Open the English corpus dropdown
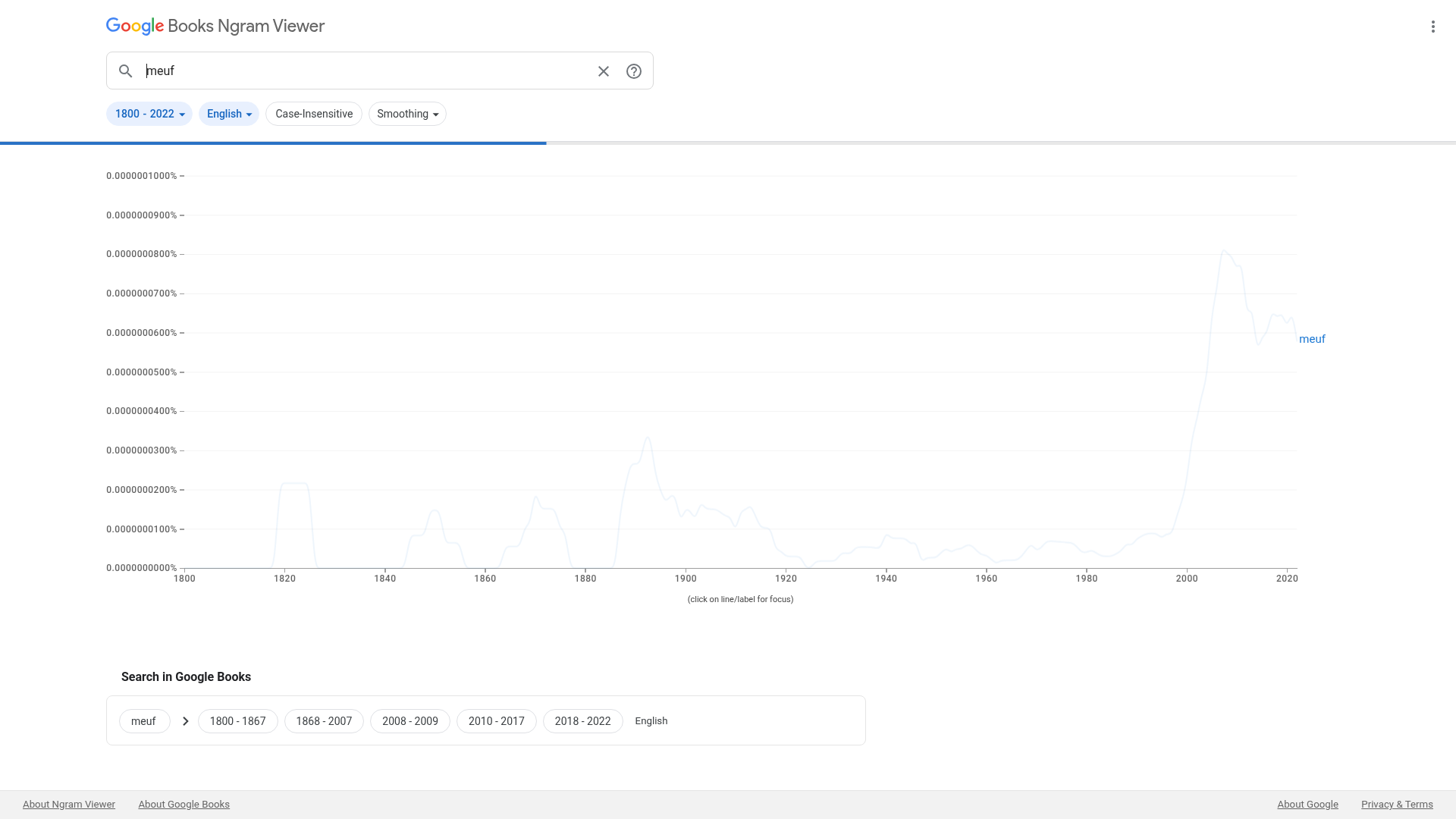 coord(228,114)
